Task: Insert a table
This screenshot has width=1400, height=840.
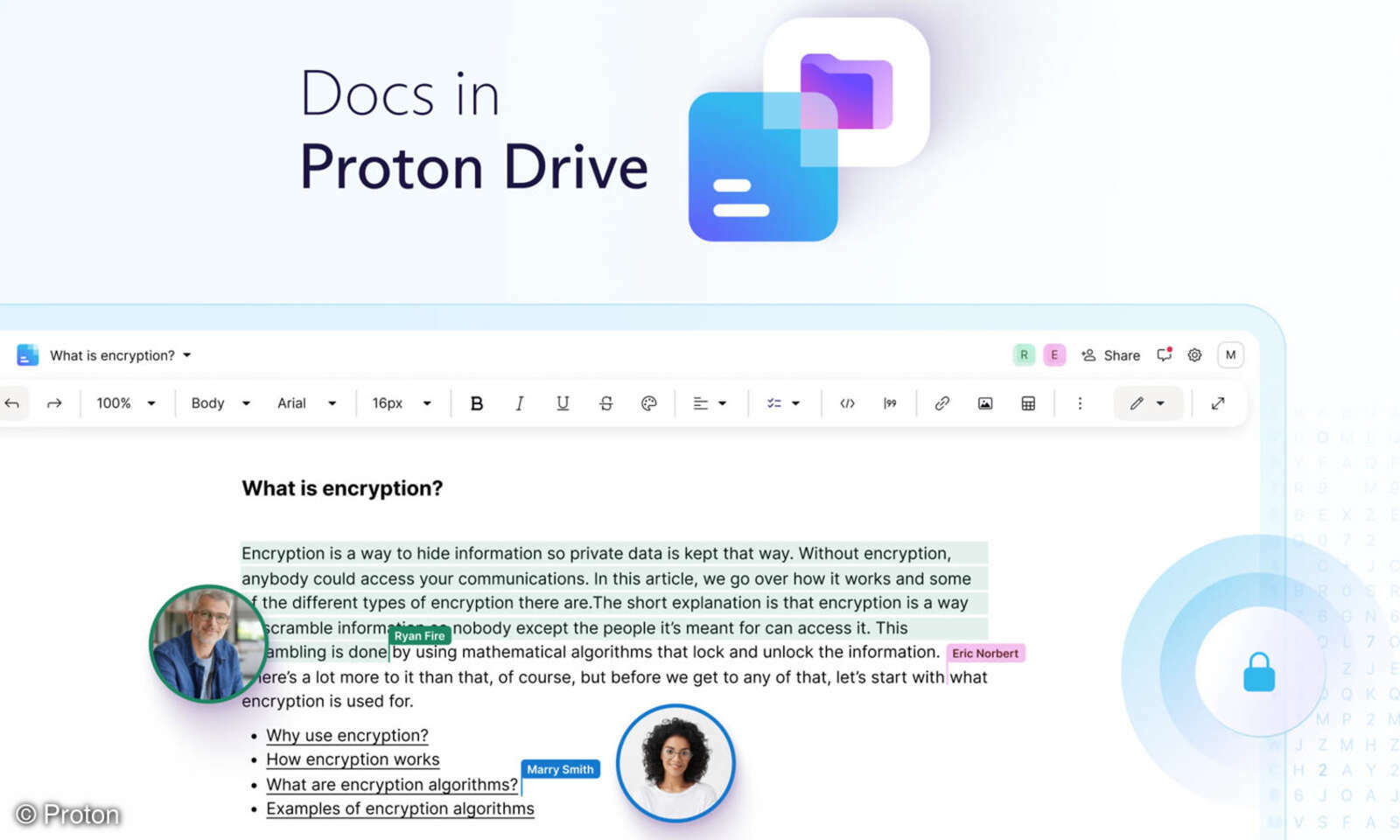Action: (1028, 403)
